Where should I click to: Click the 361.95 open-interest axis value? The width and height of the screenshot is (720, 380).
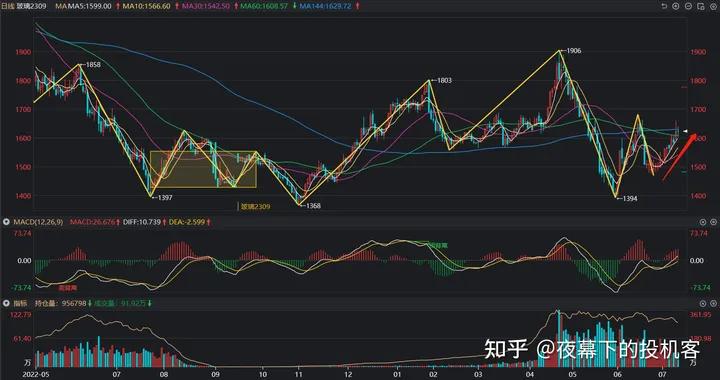click(700, 314)
